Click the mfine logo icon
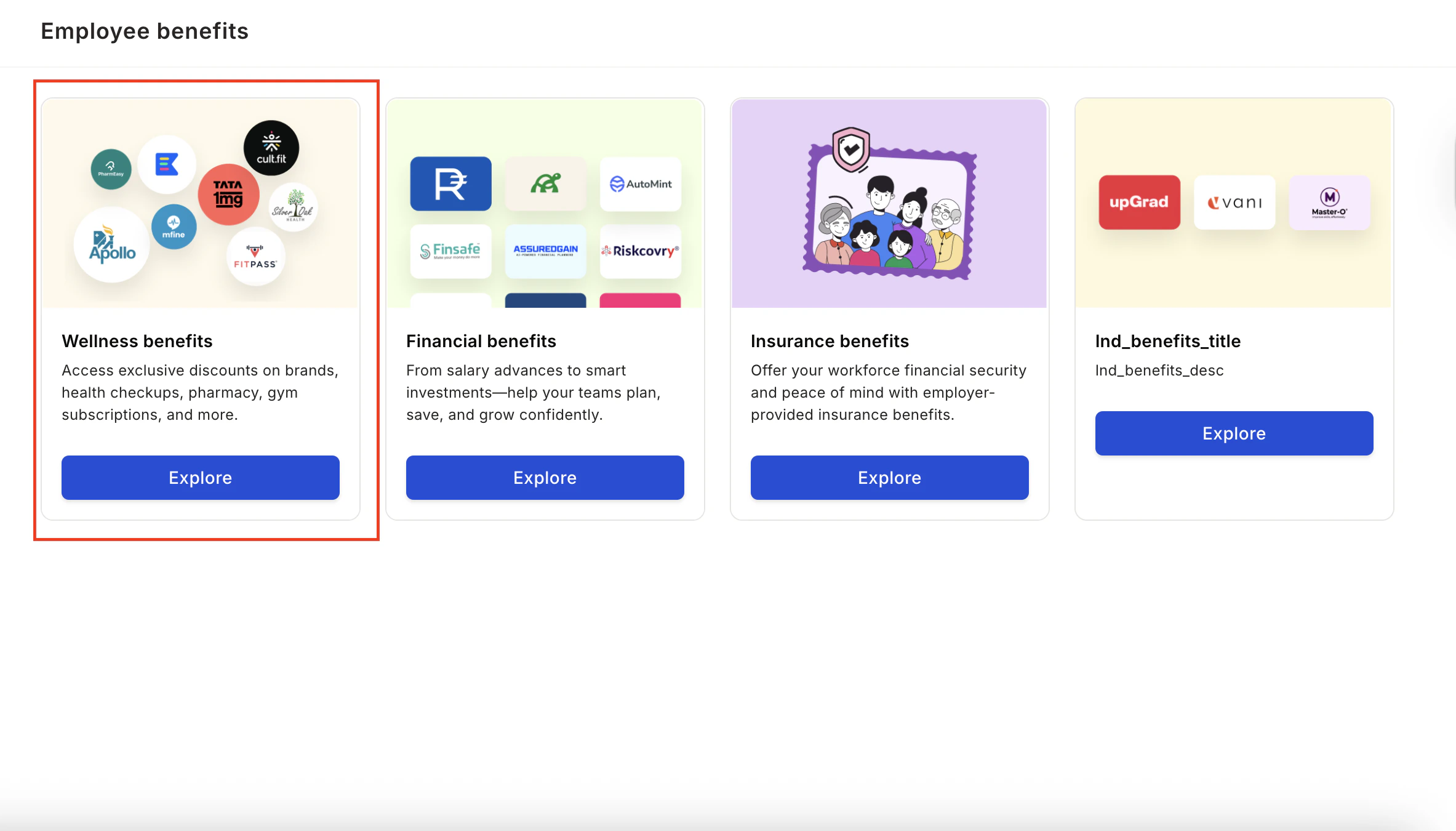This screenshot has height=831, width=1456. point(174,227)
